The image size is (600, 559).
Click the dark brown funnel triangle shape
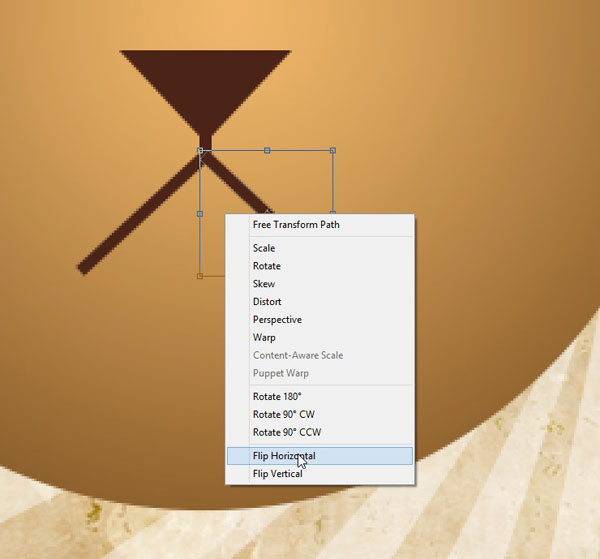coord(206,88)
